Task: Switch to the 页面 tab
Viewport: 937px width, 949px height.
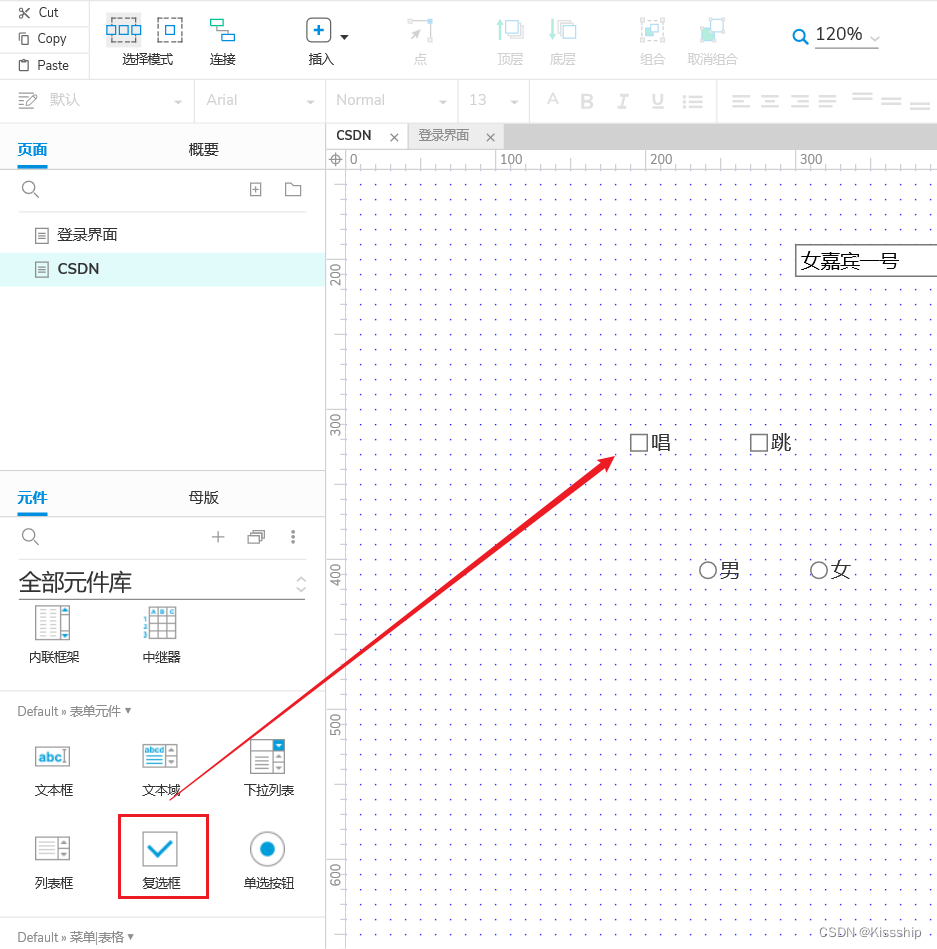Action: click(x=32, y=149)
